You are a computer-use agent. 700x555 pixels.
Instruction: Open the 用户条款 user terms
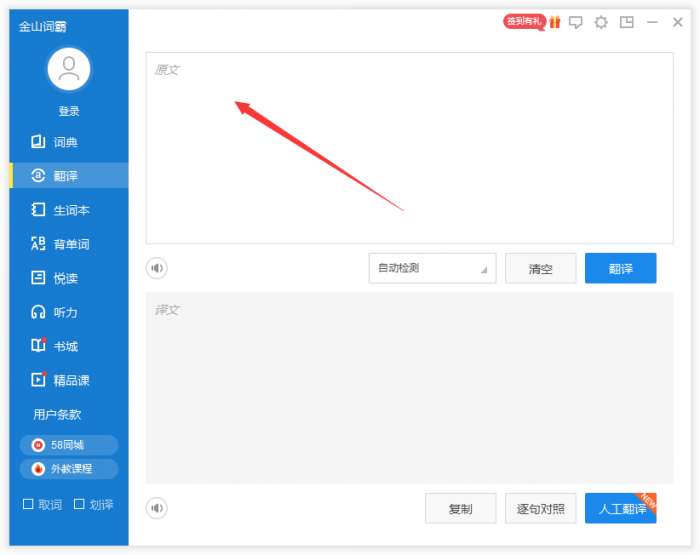tap(57, 414)
